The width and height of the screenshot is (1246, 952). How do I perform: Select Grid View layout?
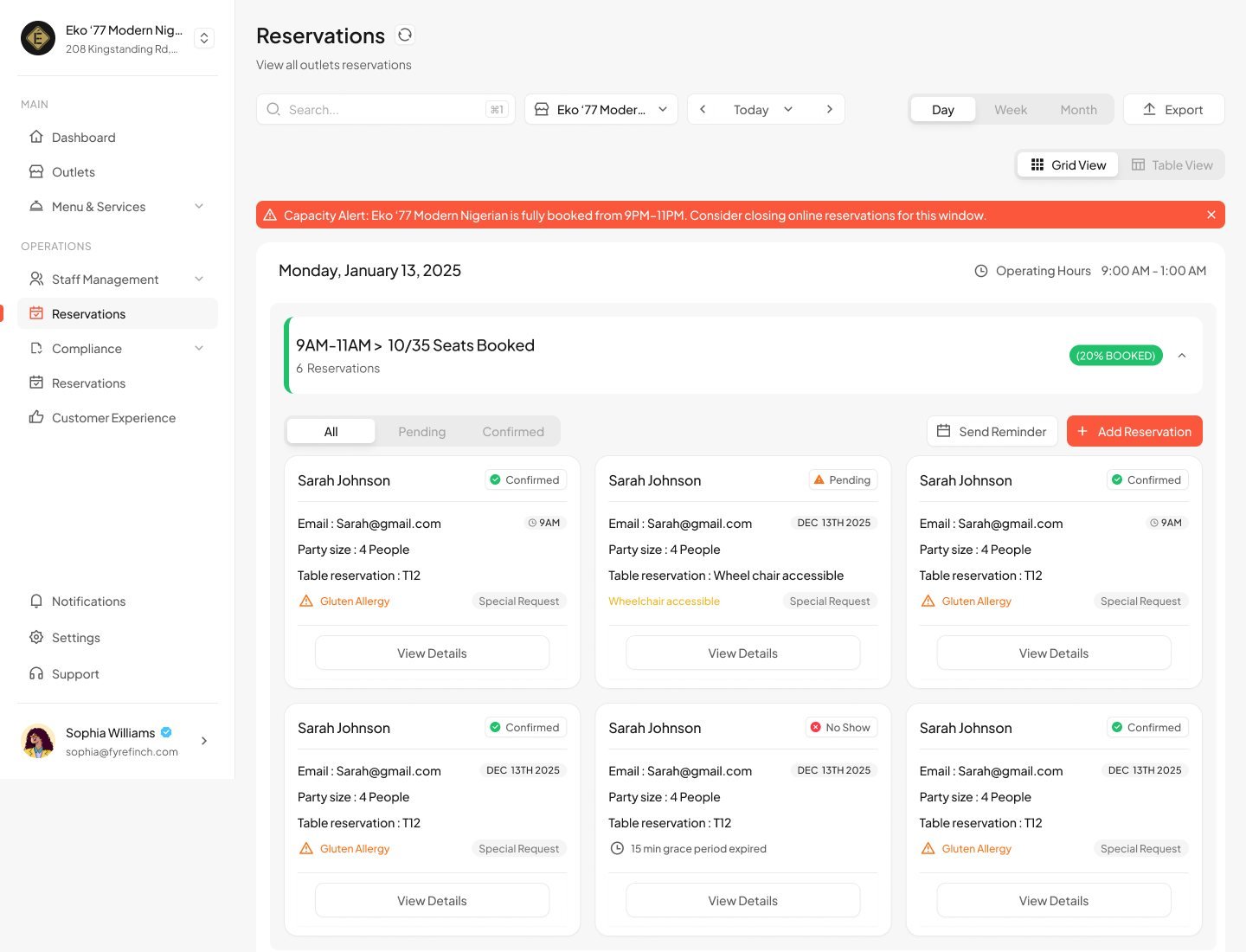1069,165
